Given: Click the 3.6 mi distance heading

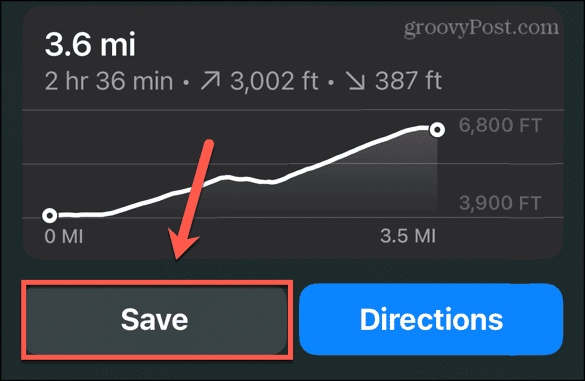Looking at the screenshot, I should pos(90,44).
